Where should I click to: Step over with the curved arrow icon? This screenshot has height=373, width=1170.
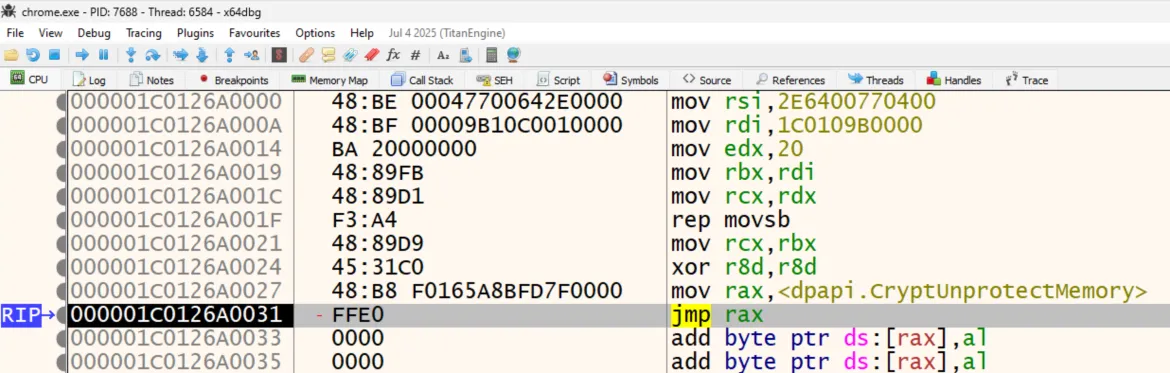pyautogui.click(x=153, y=55)
